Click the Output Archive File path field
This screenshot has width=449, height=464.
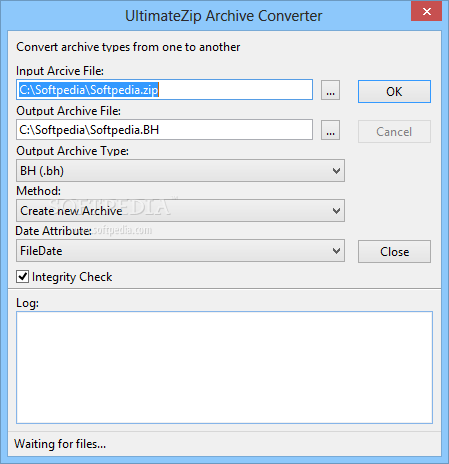click(164, 130)
